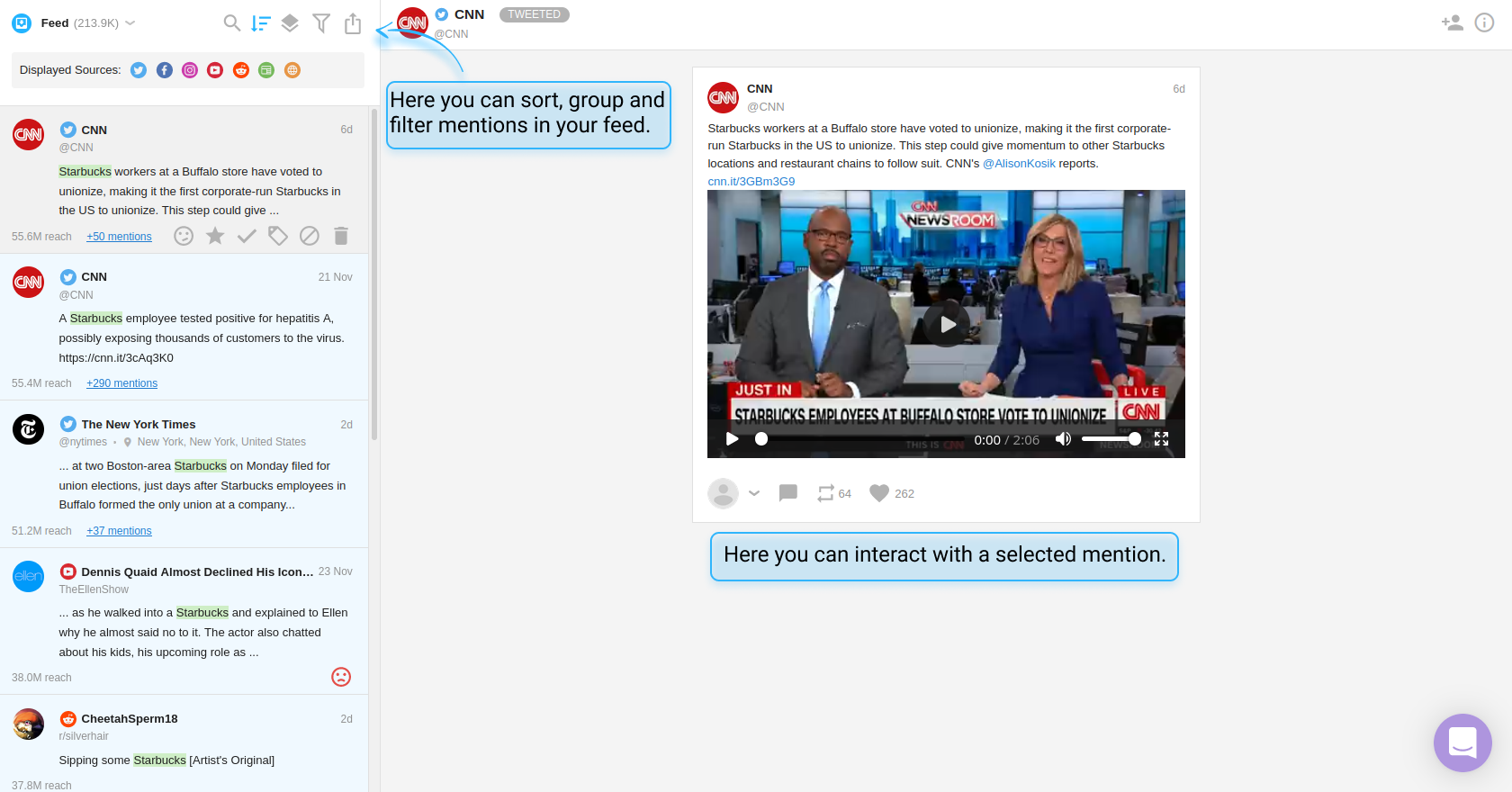Star the CNN Buffalo union mention

coord(215,236)
